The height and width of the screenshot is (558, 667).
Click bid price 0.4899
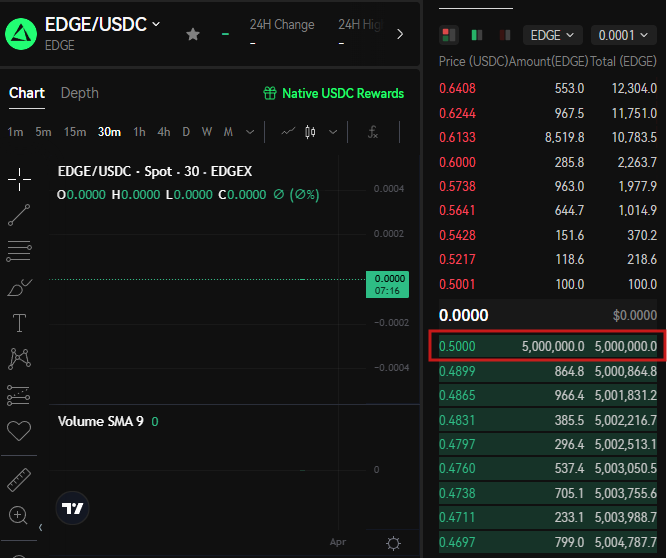point(457,371)
